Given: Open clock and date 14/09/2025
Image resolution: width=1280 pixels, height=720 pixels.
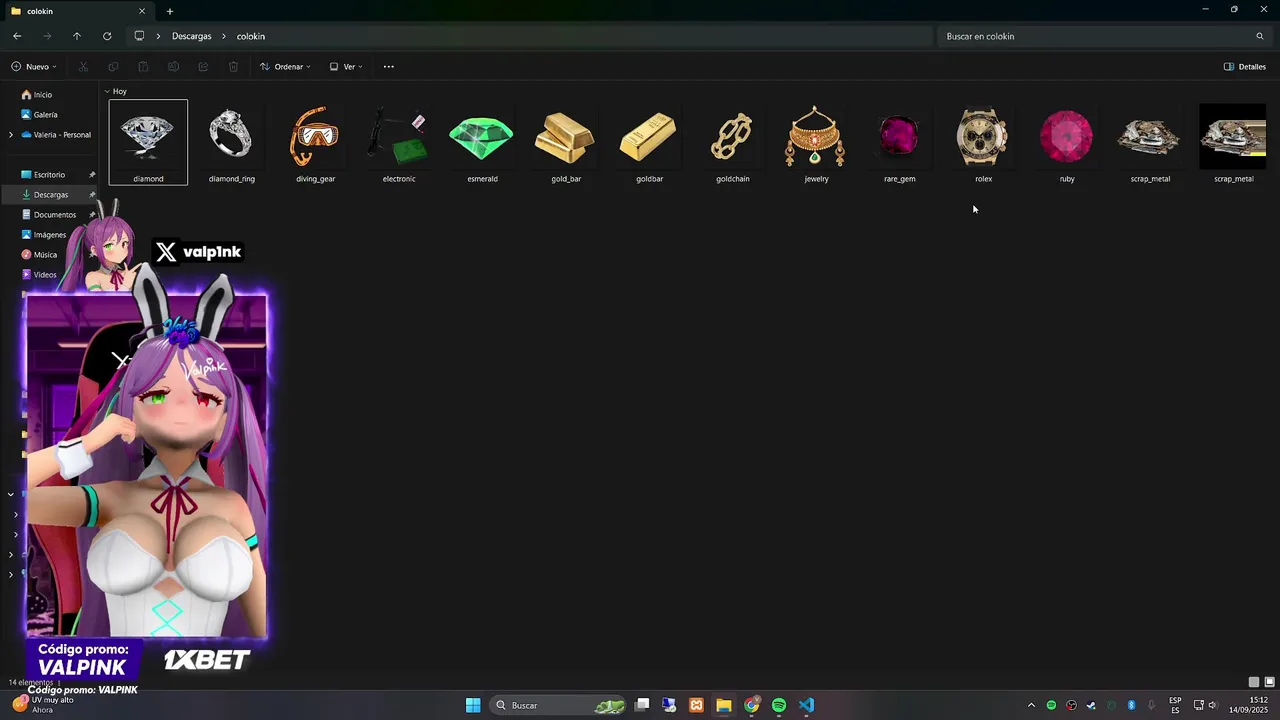Looking at the screenshot, I should (1249, 705).
